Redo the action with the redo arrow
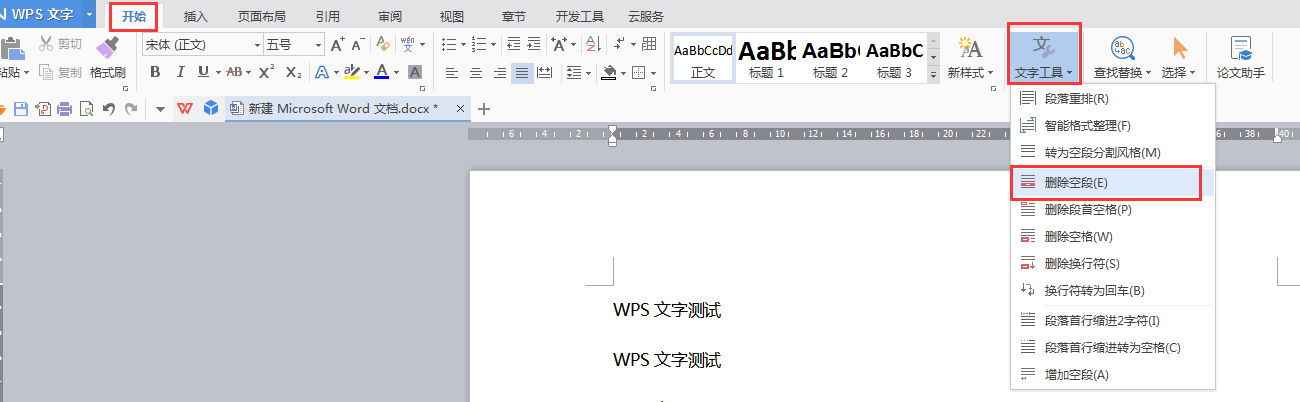The height and width of the screenshot is (402, 1300). tap(131, 108)
